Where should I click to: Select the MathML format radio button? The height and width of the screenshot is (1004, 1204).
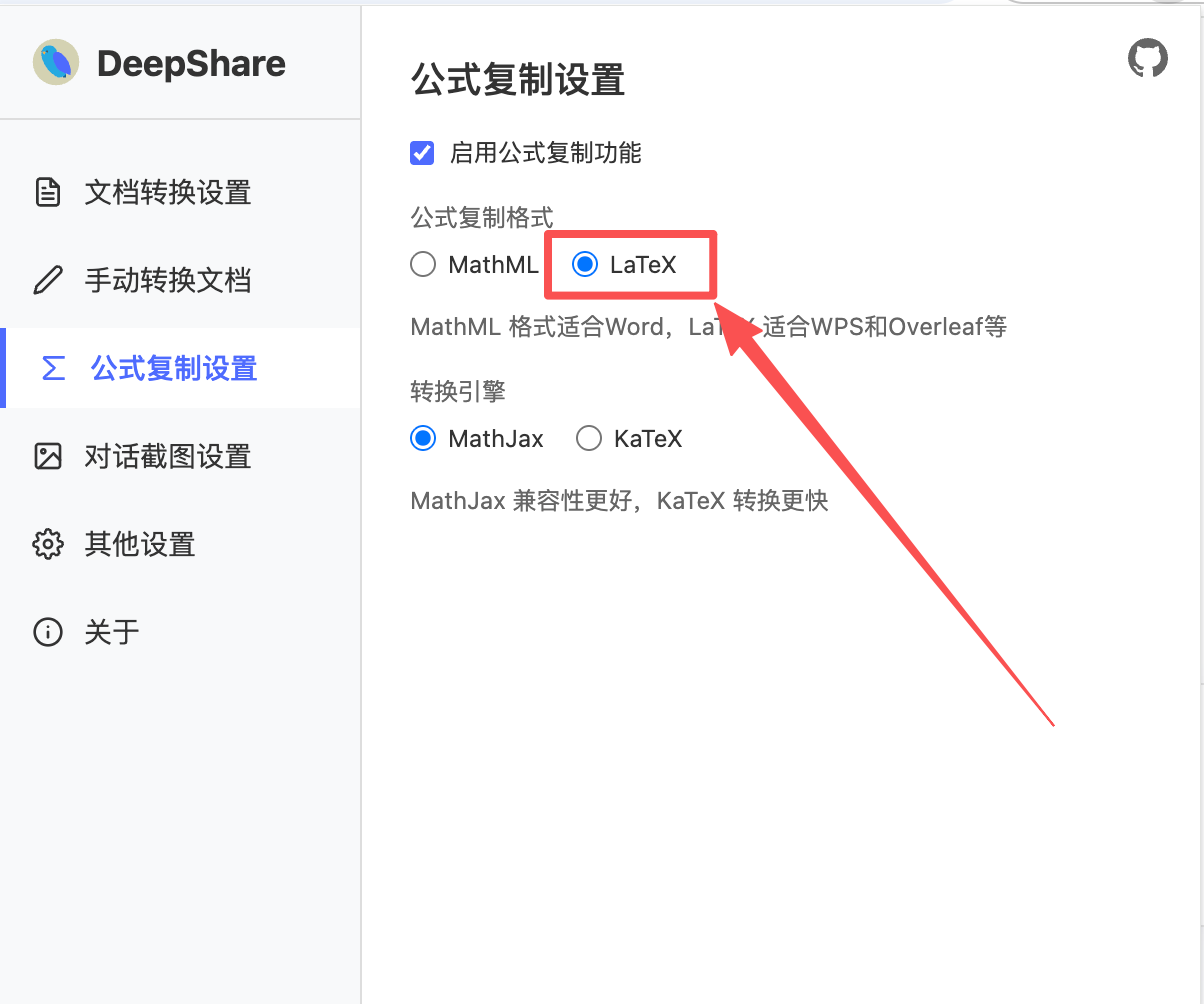point(423,264)
